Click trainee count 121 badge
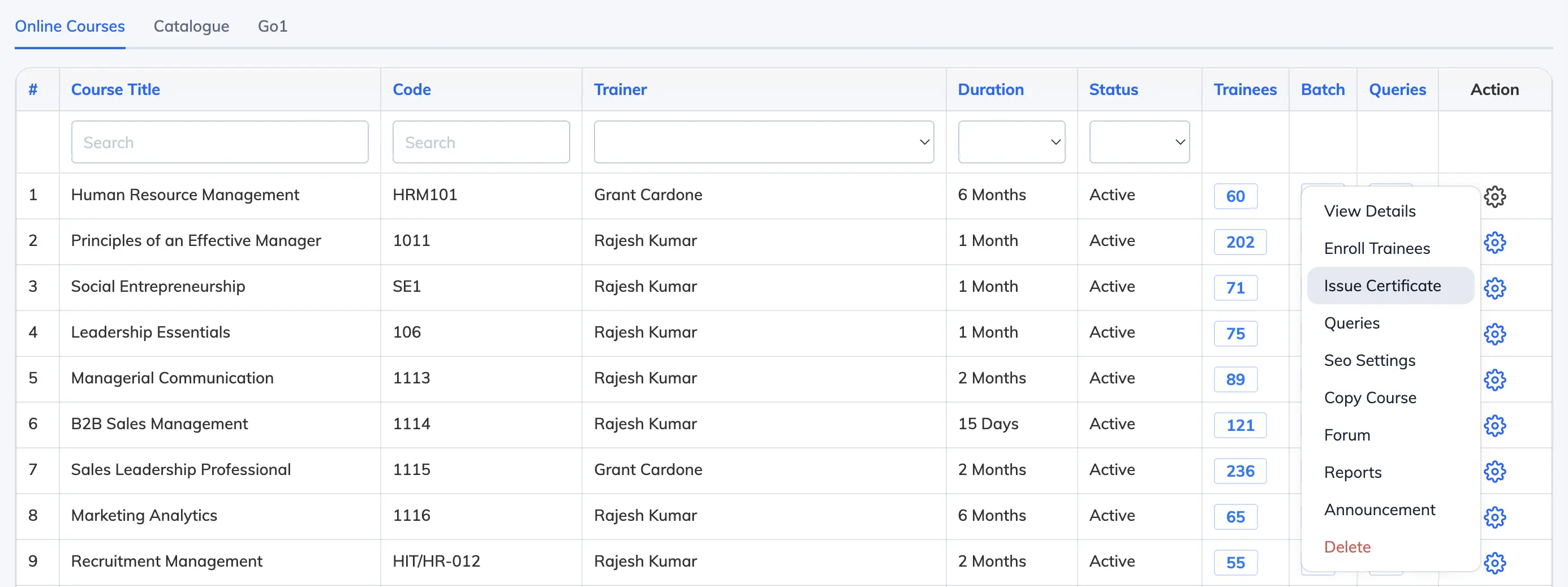 tap(1240, 425)
